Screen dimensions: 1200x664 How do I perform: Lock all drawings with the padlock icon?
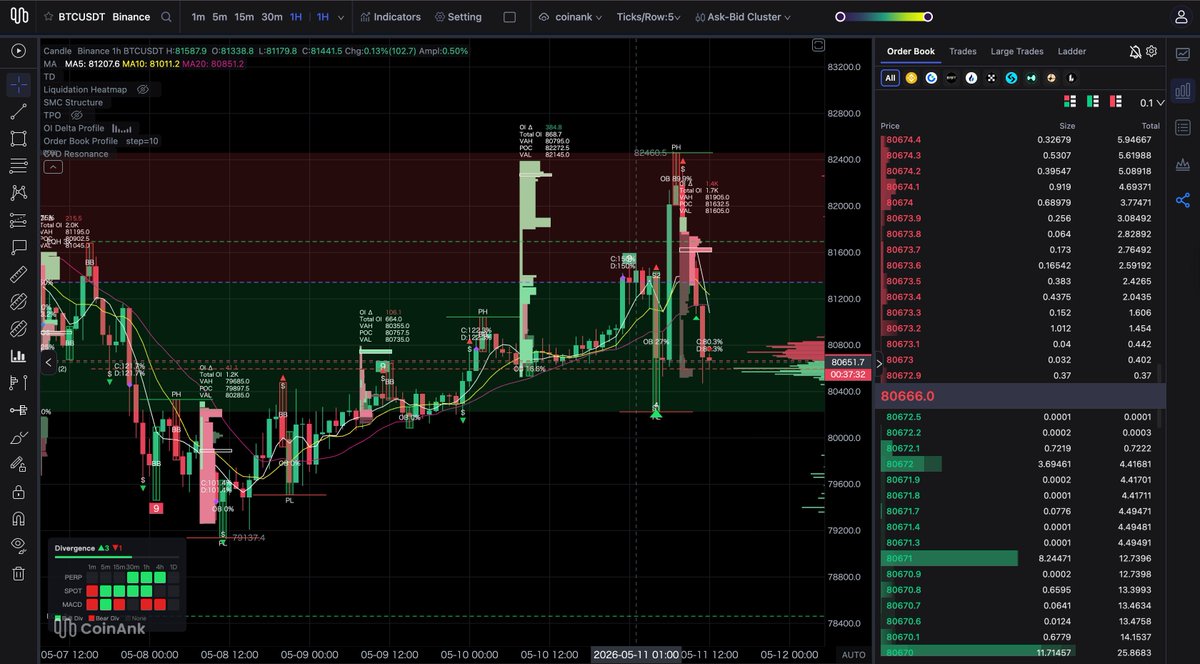[x=18, y=492]
